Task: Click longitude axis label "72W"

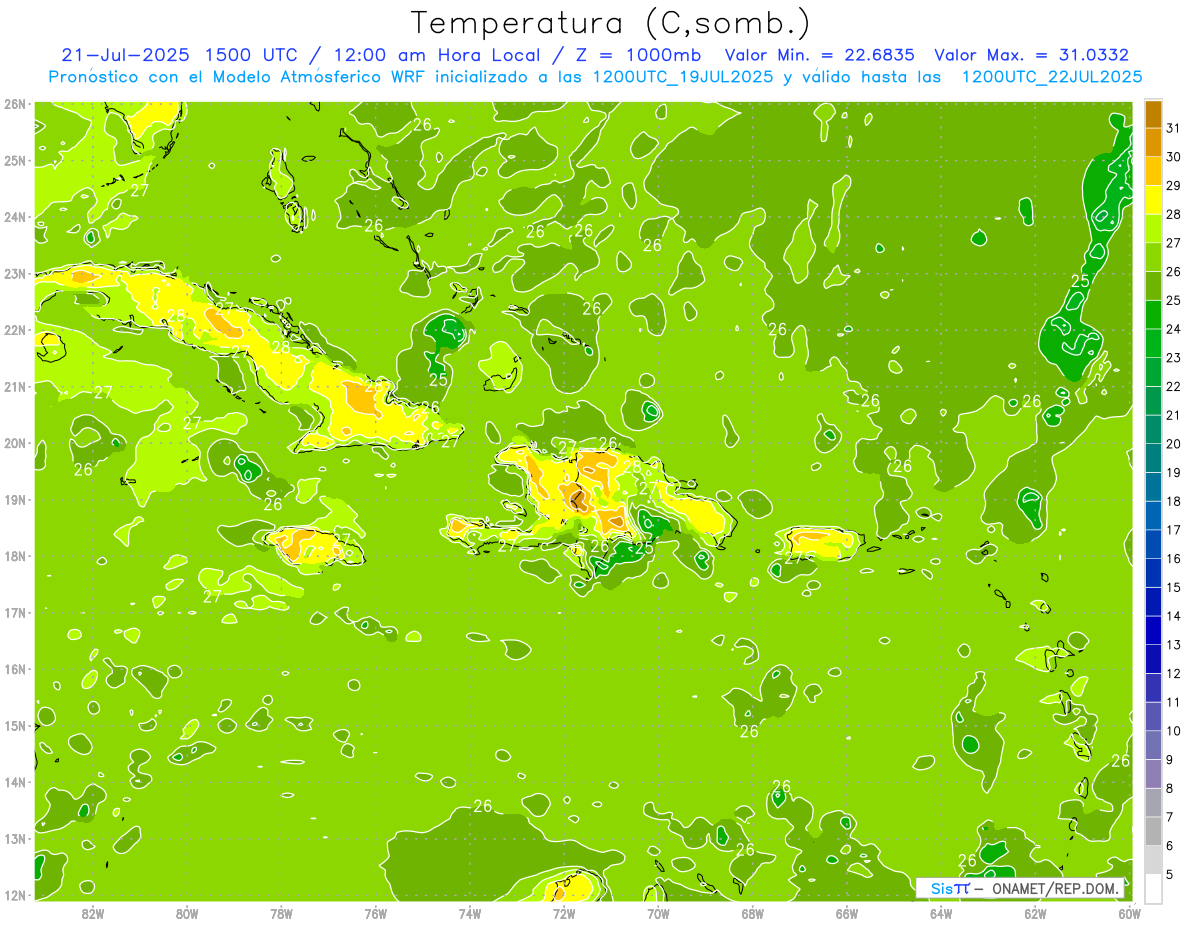Action: tap(563, 912)
